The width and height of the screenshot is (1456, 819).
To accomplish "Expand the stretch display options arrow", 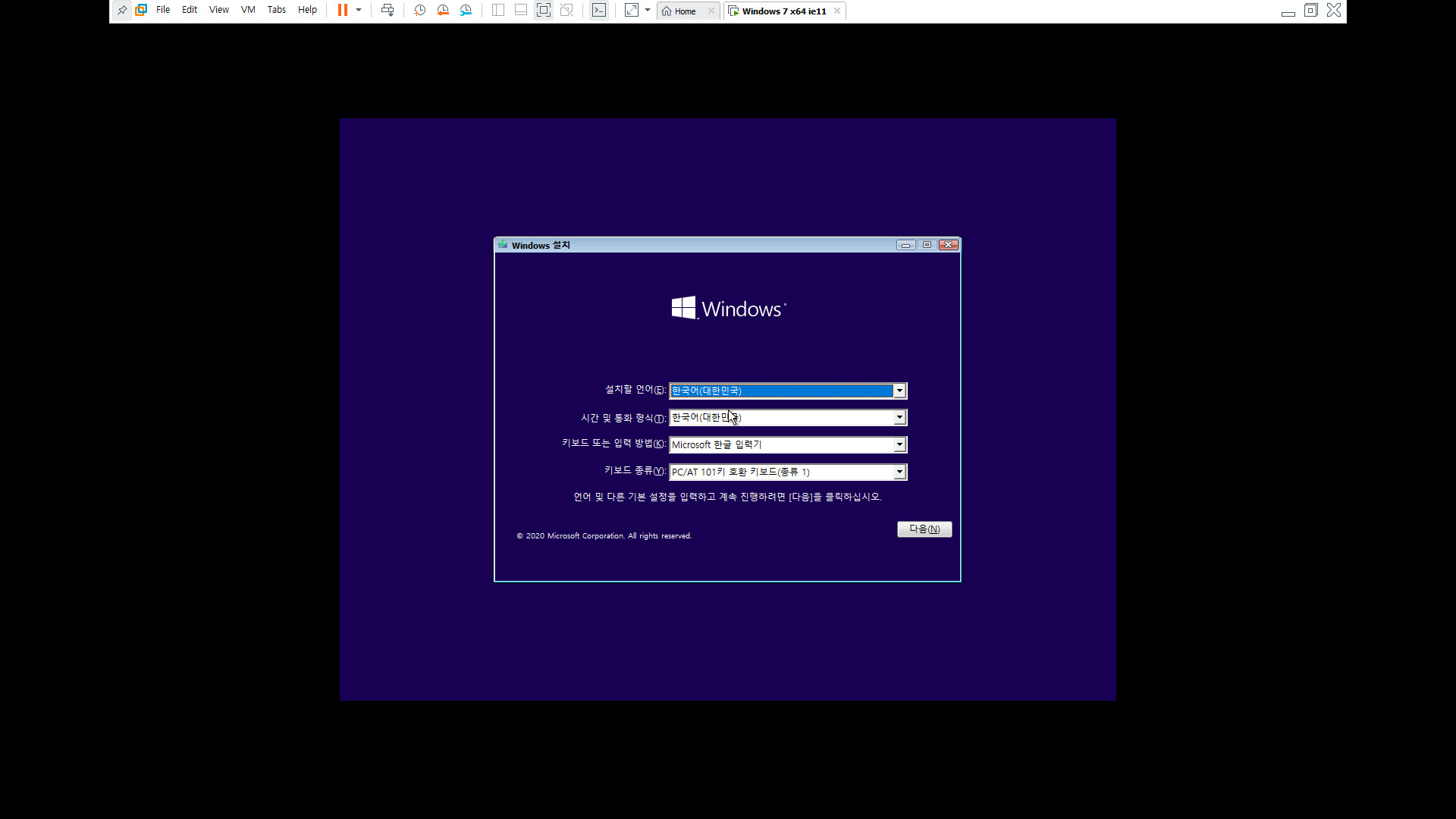I will [648, 11].
